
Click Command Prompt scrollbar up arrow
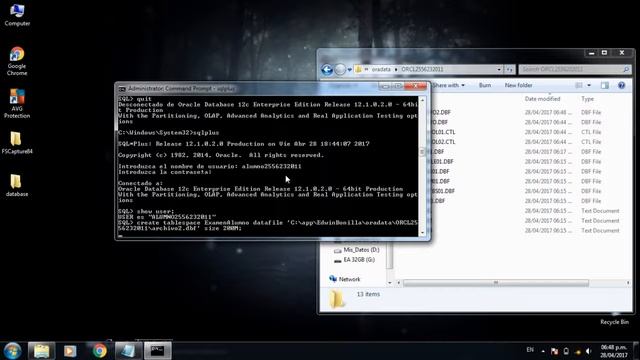click(x=422, y=100)
